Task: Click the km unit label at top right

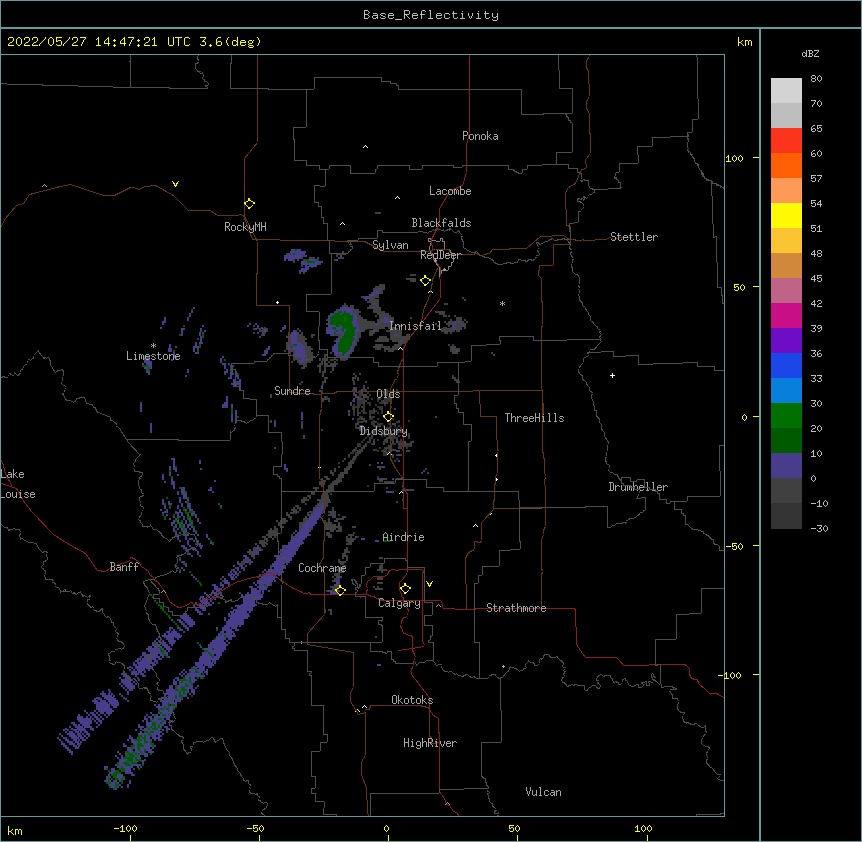Action: coord(745,42)
